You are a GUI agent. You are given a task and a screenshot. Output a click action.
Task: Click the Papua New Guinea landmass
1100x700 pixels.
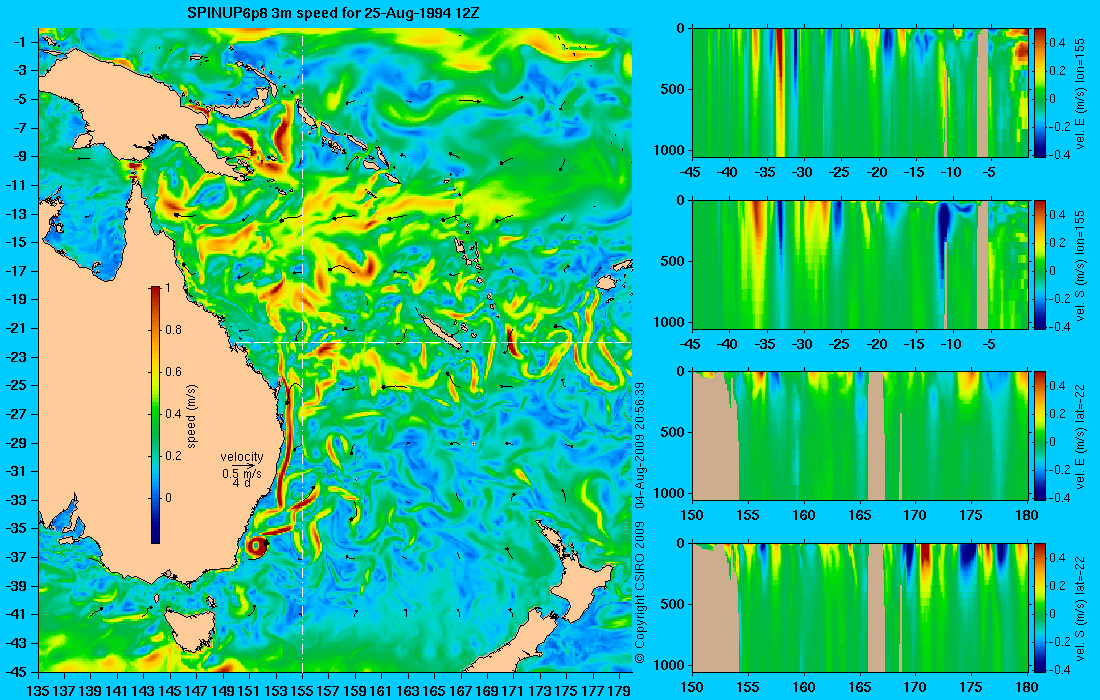point(133,105)
